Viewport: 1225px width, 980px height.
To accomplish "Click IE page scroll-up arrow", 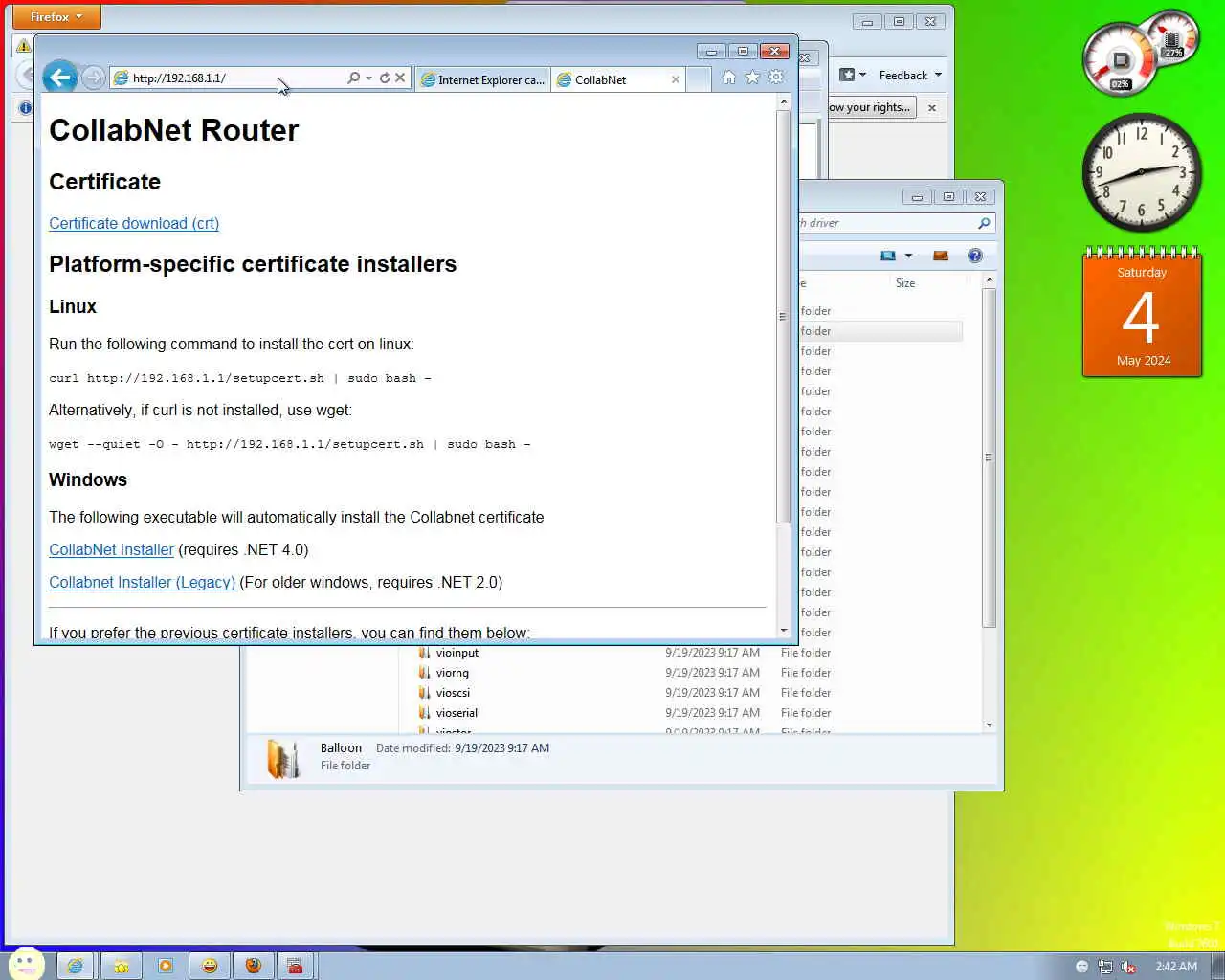I will 784,101.
